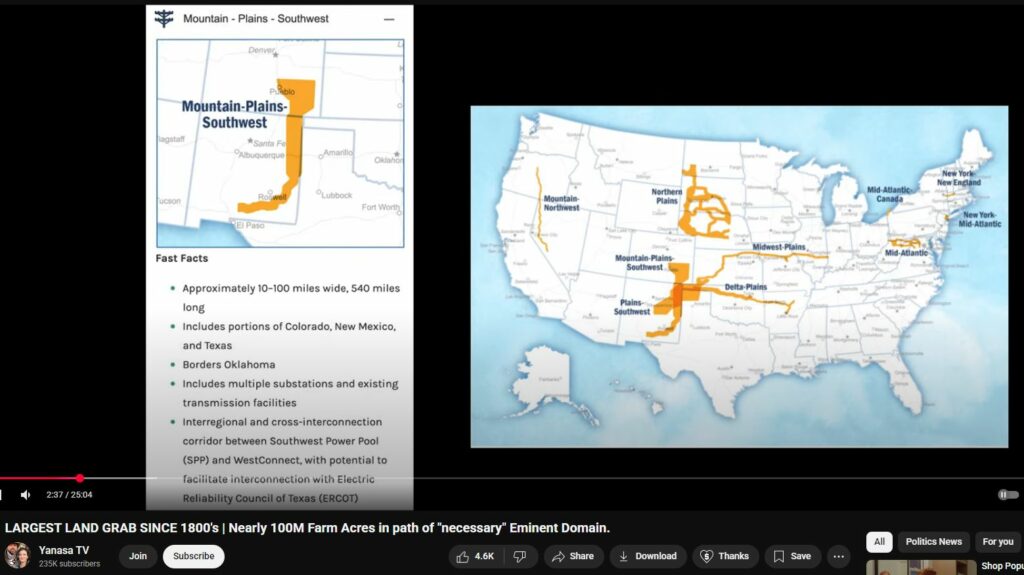The width and height of the screenshot is (1024, 575).
Task: Click the 2:37 / 25:04 time display
Action: (x=69, y=495)
